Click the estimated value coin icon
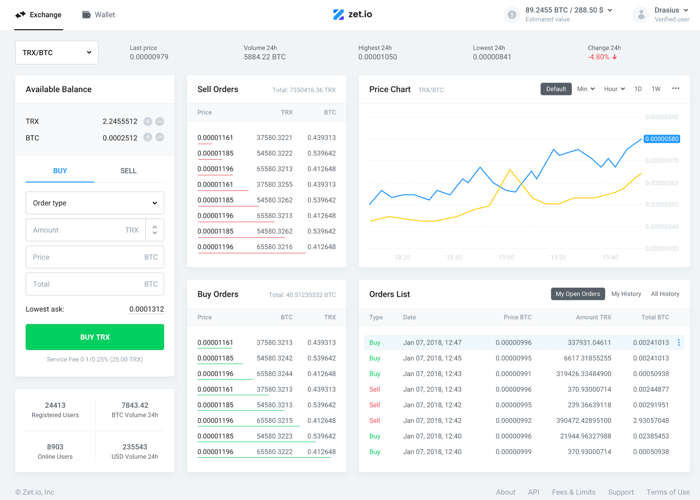Screen dimensions: 700x500 [x=512, y=14]
